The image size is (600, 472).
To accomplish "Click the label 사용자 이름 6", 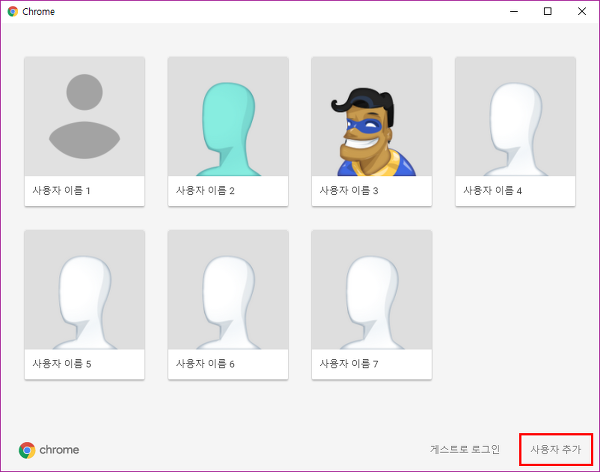I will (205, 364).
